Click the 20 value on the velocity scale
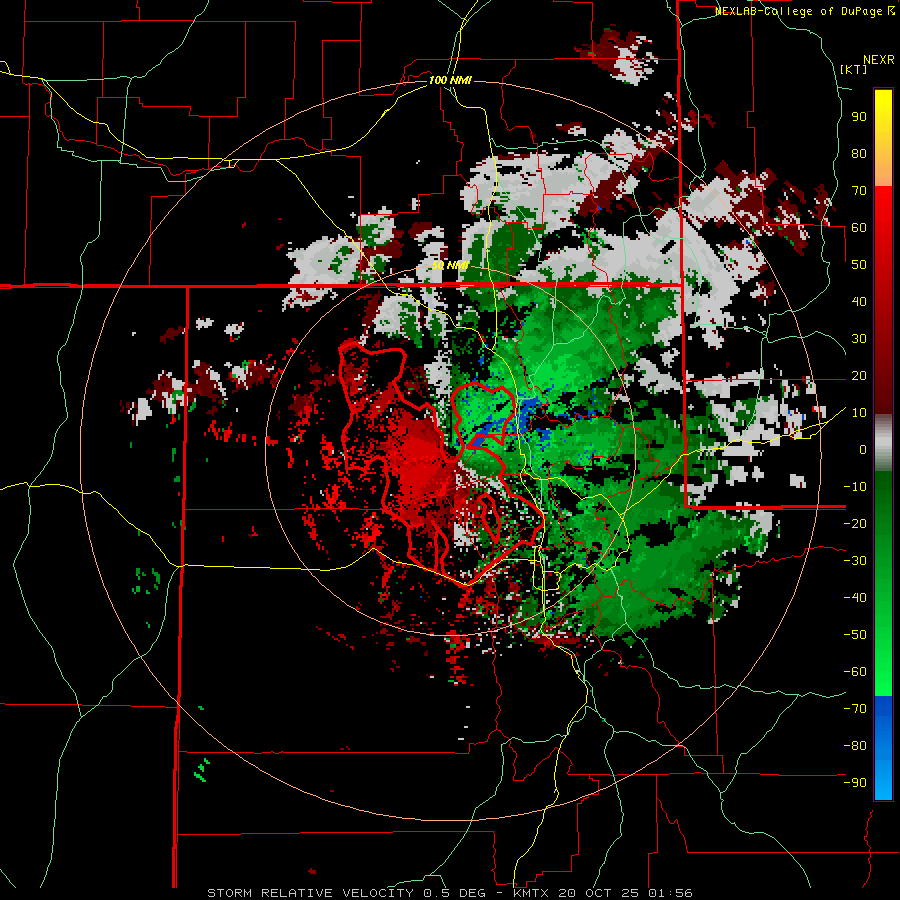The height and width of the screenshot is (900, 900). (x=859, y=375)
